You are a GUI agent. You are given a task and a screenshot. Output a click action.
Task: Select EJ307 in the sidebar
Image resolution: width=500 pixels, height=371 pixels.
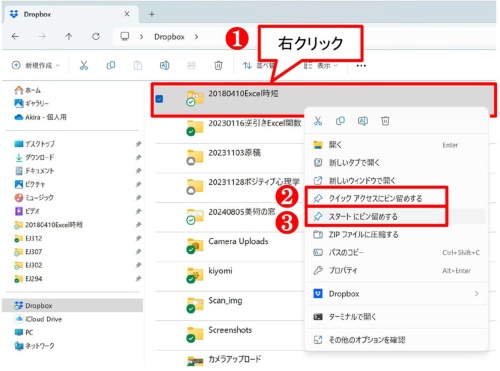pos(28,252)
